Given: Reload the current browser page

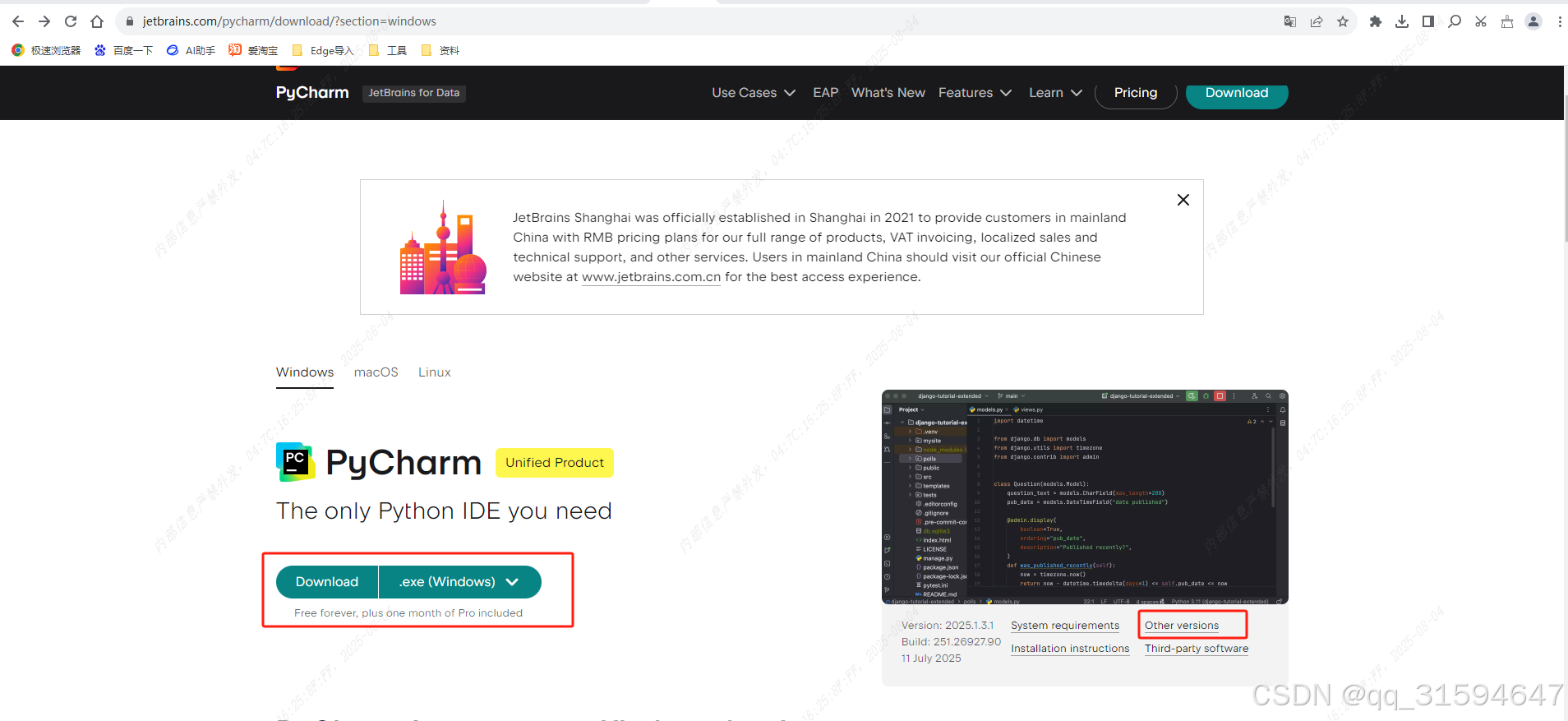Looking at the screenshot, I should click(x=71, y=21).
